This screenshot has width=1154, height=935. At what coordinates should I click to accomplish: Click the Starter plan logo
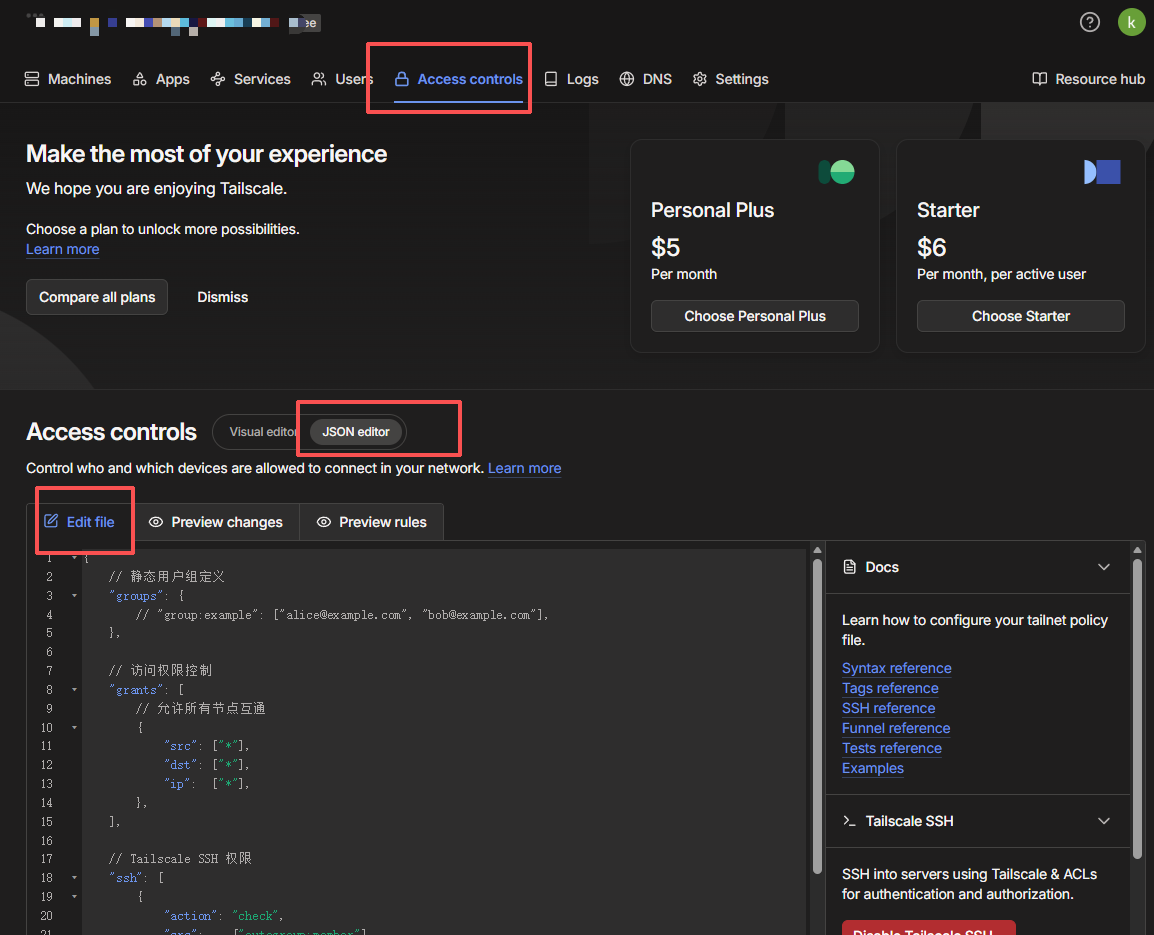tap(1102, 172)
